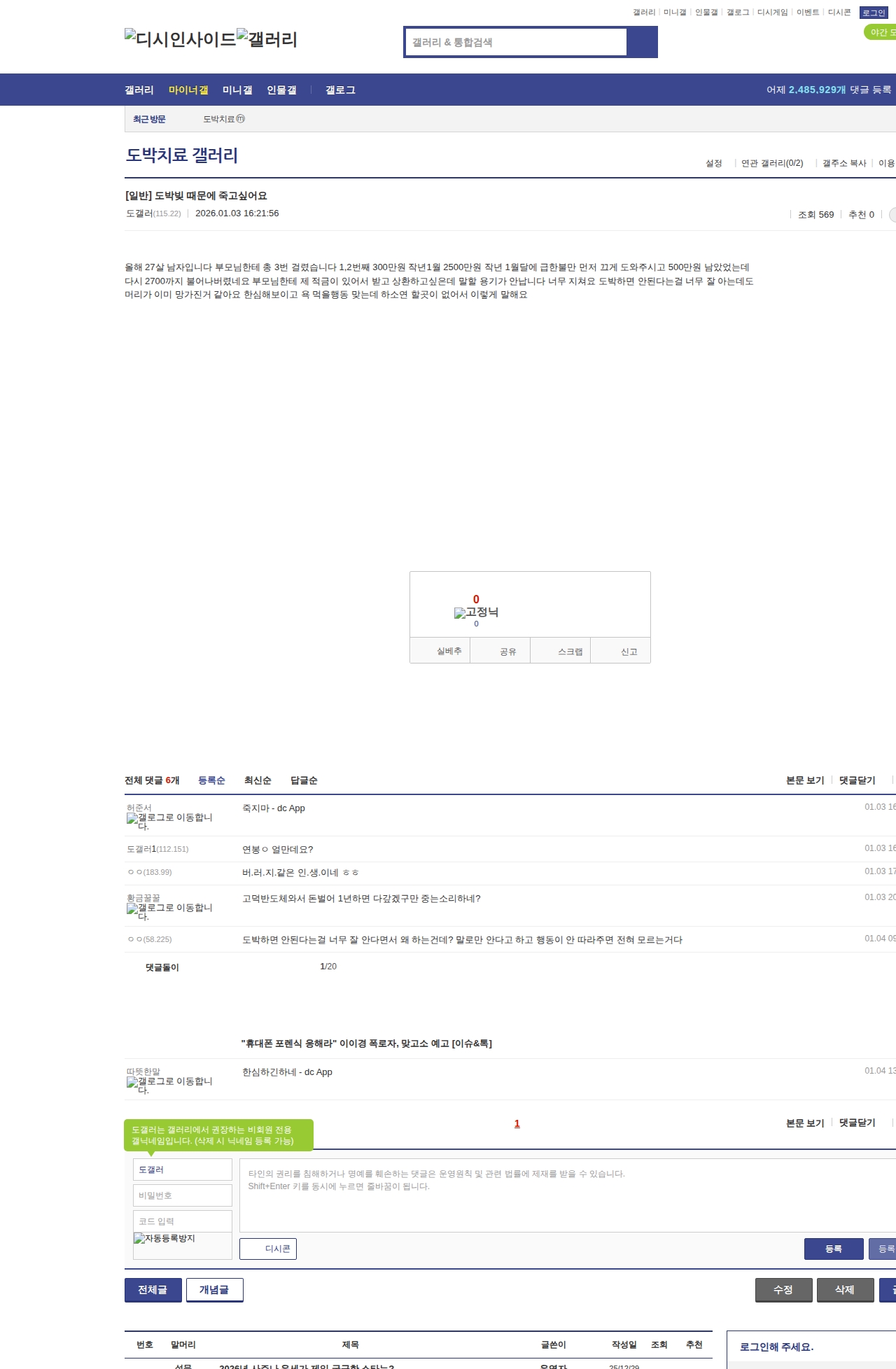Open the 미니갤 navigation tab
The image size is (896, 1369).
tap(237, 90)
